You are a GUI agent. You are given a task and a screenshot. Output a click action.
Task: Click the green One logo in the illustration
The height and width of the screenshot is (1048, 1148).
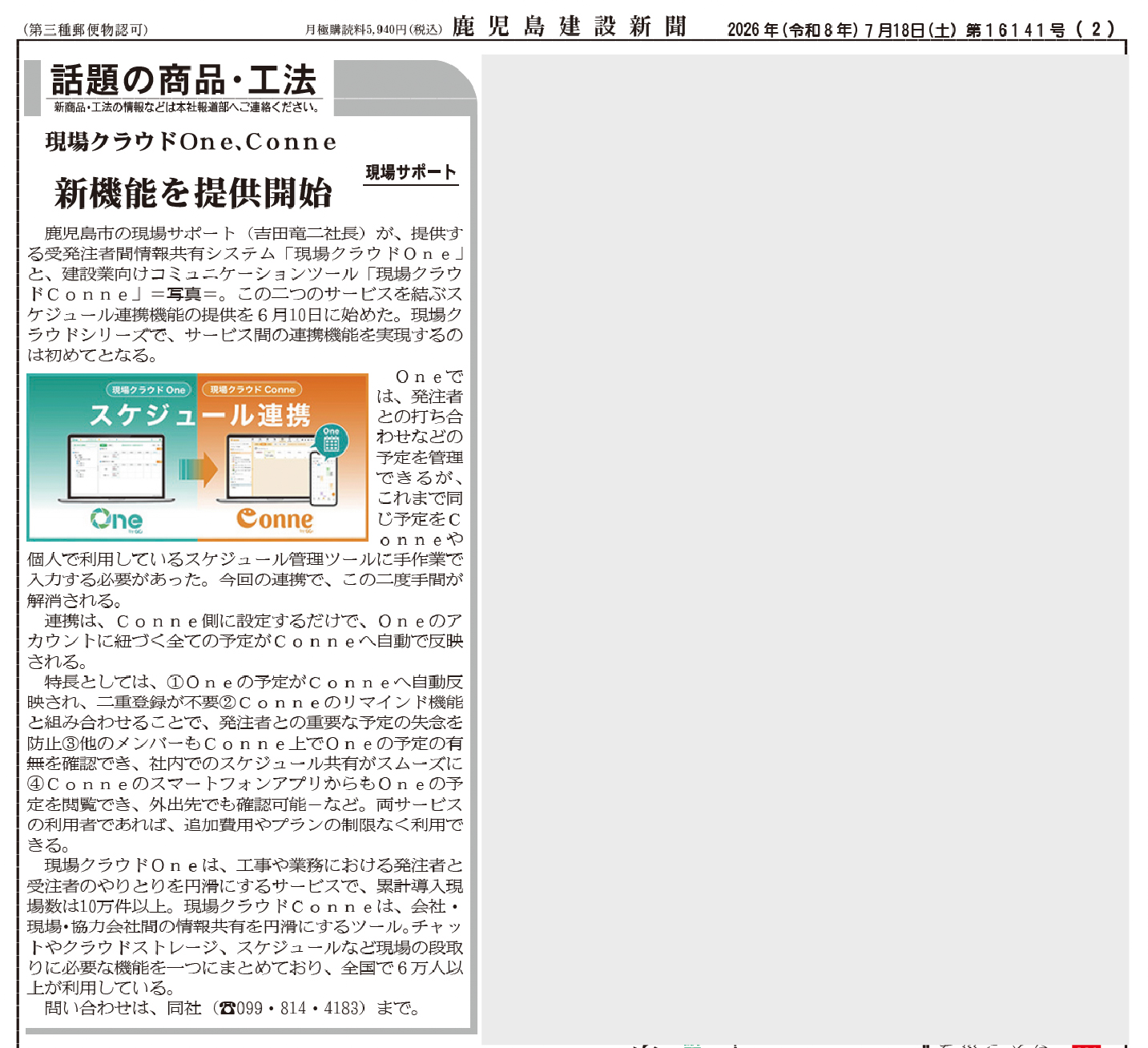tap(116, 519)
